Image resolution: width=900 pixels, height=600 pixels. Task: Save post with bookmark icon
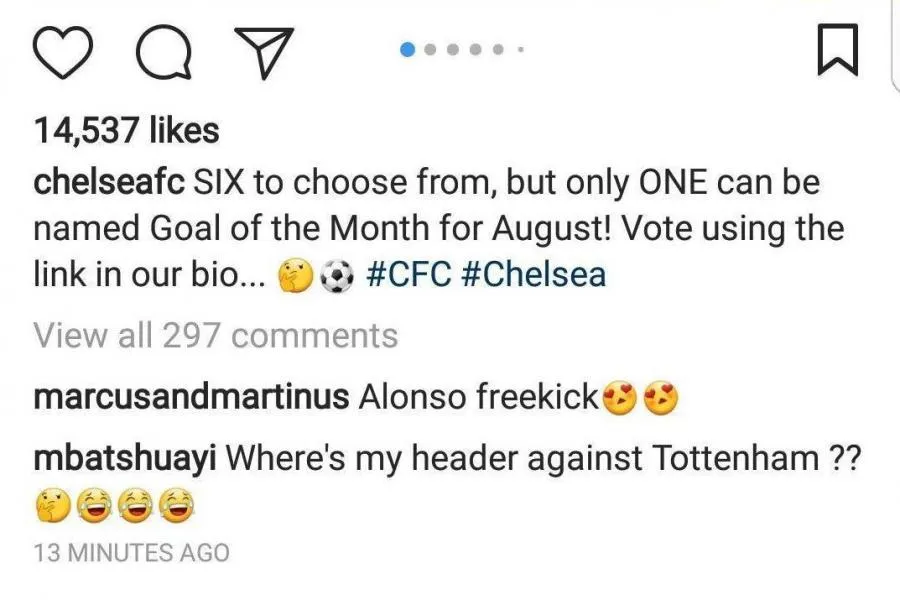pos(837,49)
